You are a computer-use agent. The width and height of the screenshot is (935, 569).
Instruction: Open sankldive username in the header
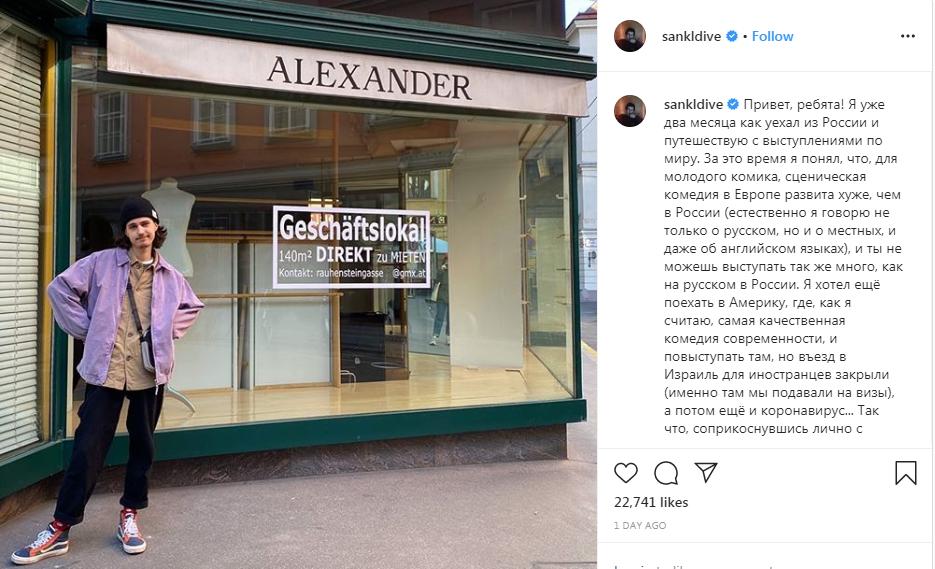(x=691, y=36)
